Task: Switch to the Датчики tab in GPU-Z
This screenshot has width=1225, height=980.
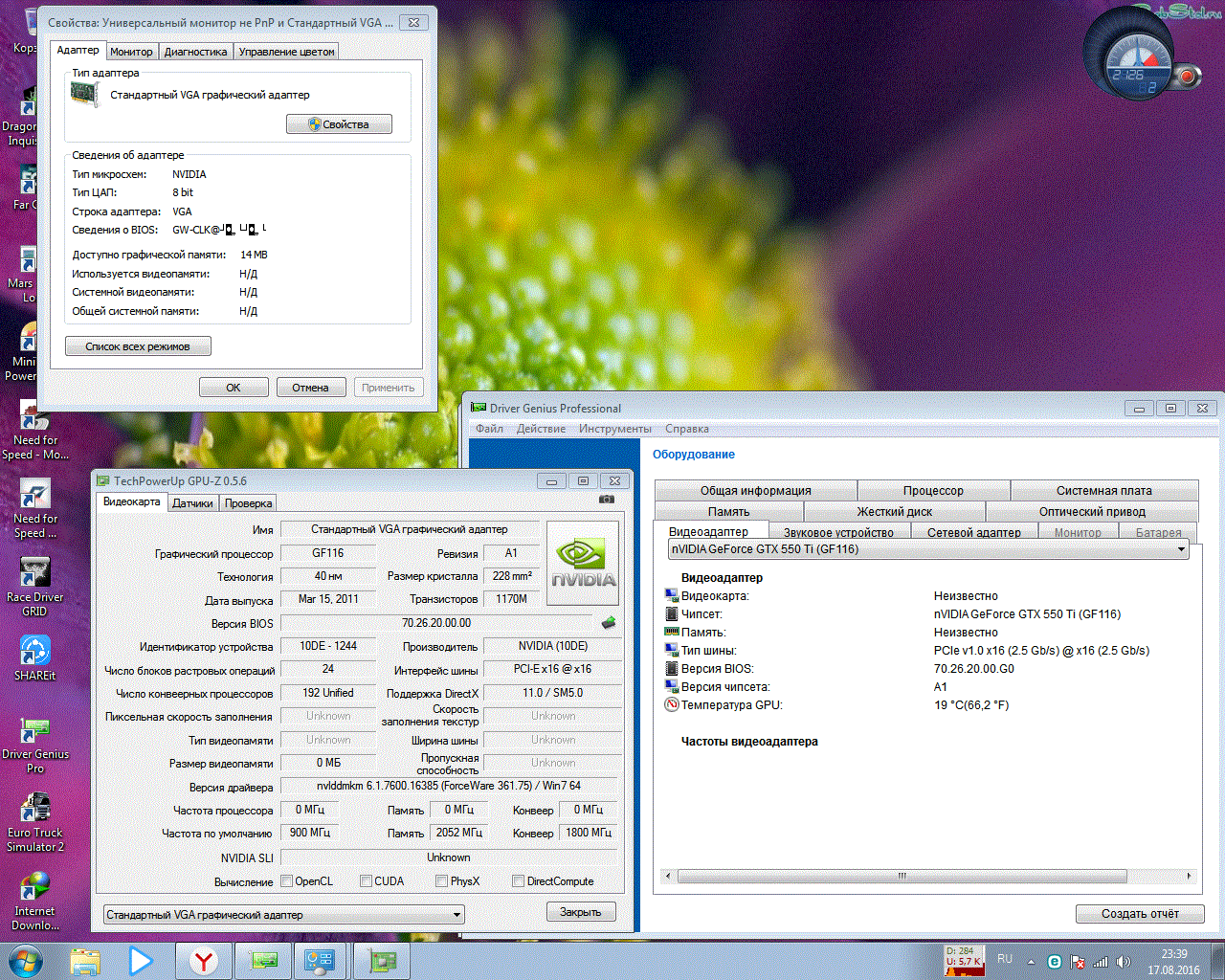Action: coord(192,503)
